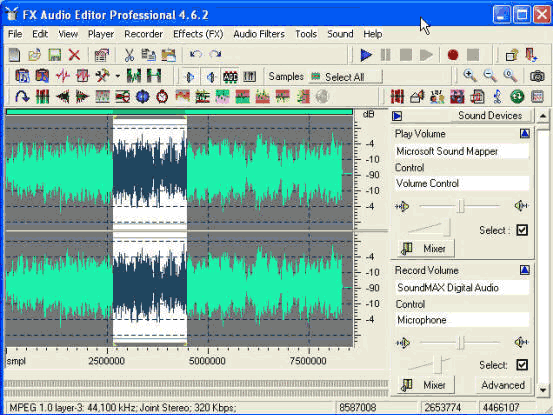Image resolution: width=553 pixels, height=415 pixels.
Task: Click the hammer and wrench tools icon
Action: pyautogui.click(x=103, y=76)
